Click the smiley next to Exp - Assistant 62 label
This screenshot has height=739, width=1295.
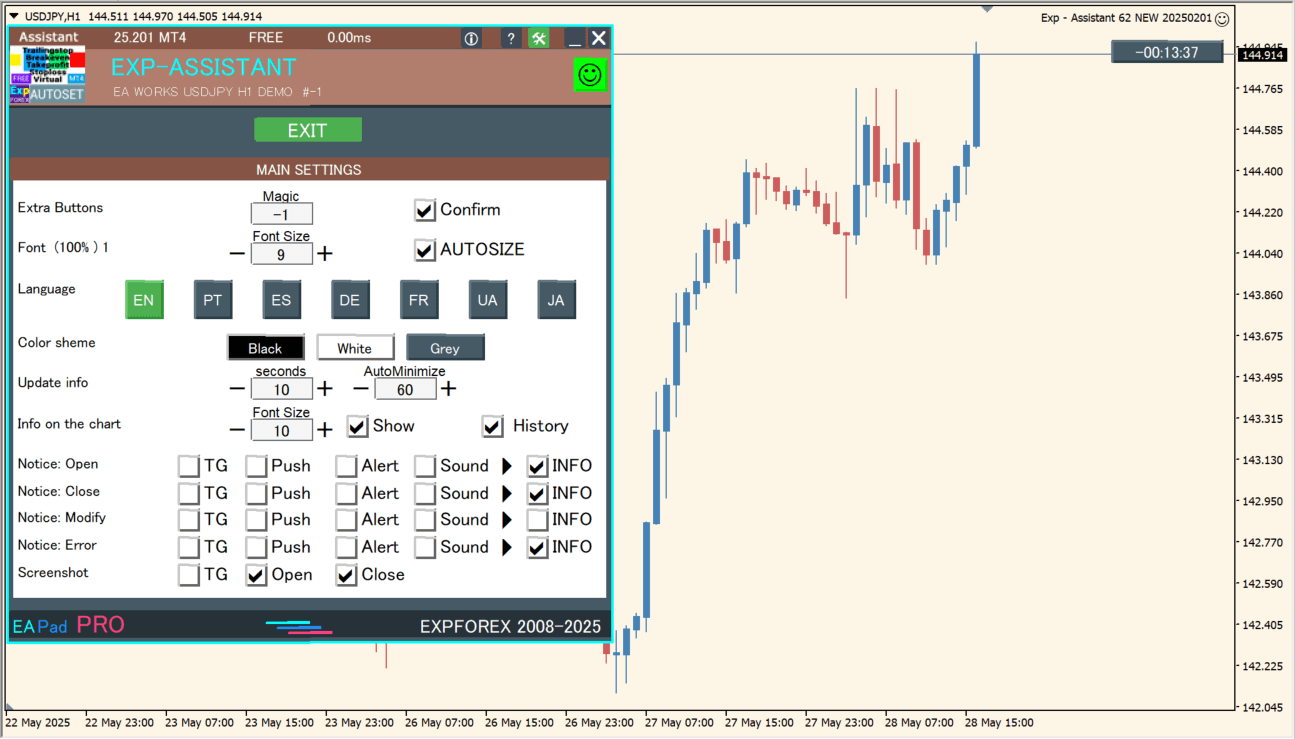pos(1222,18)
